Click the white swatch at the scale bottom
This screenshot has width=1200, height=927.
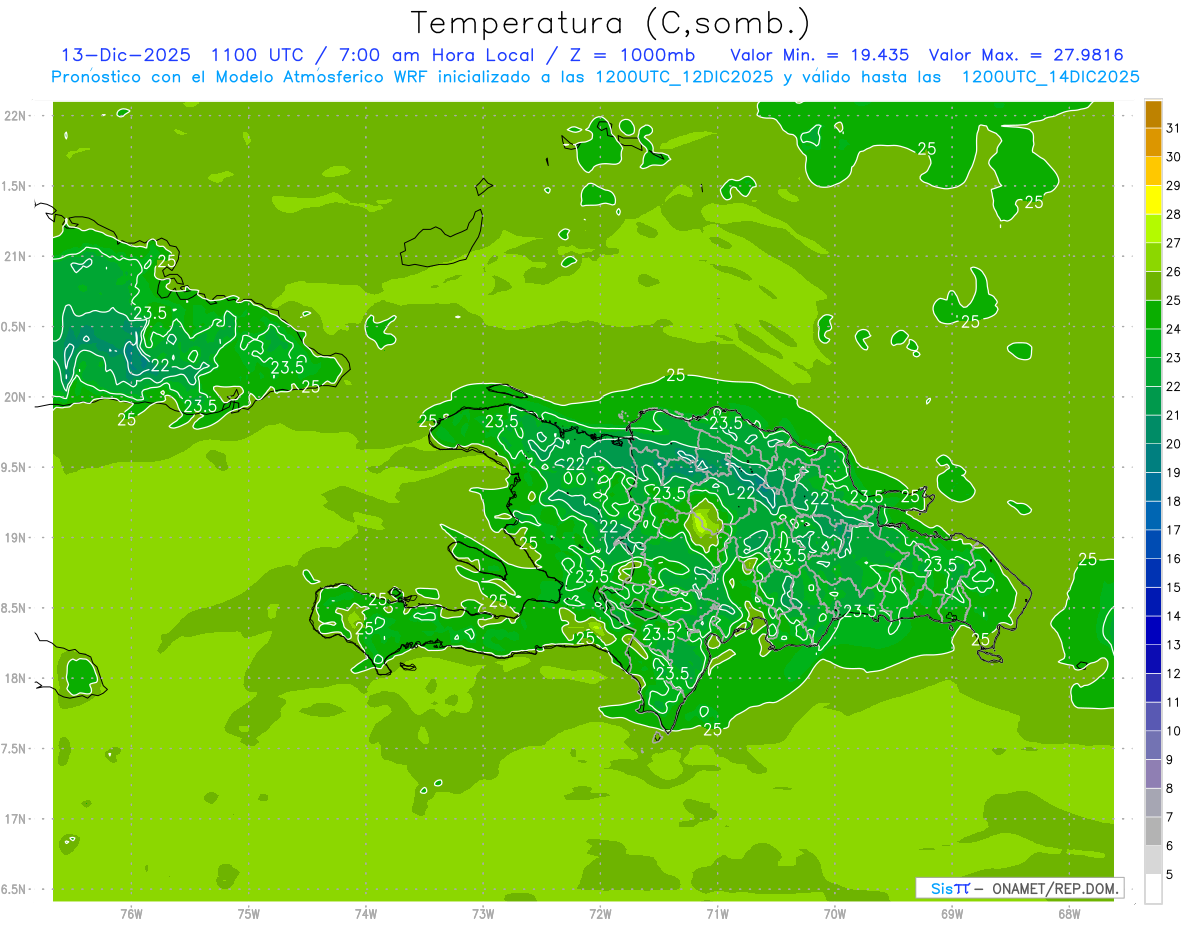(x=1153, y=889)
